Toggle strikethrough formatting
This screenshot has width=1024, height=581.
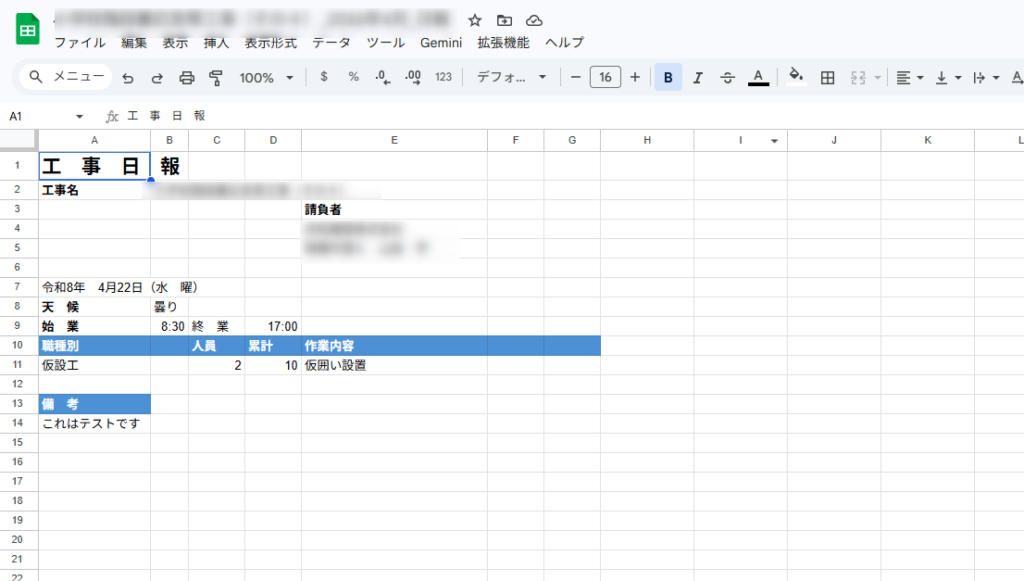pos(727,77)
